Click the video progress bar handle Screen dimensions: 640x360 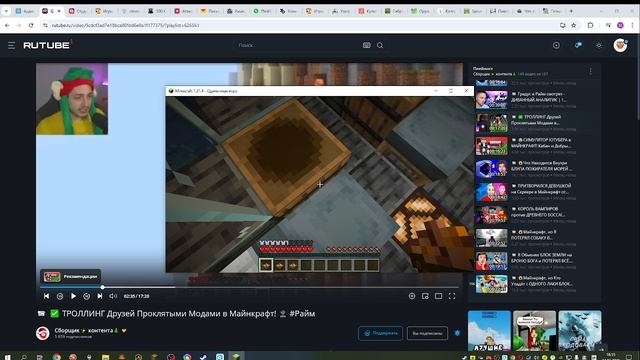102,287
